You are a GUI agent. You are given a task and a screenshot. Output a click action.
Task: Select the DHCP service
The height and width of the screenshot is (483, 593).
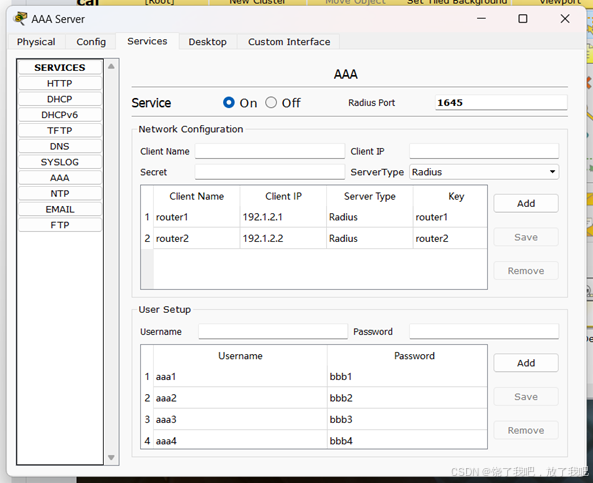[x=60, y=99]
